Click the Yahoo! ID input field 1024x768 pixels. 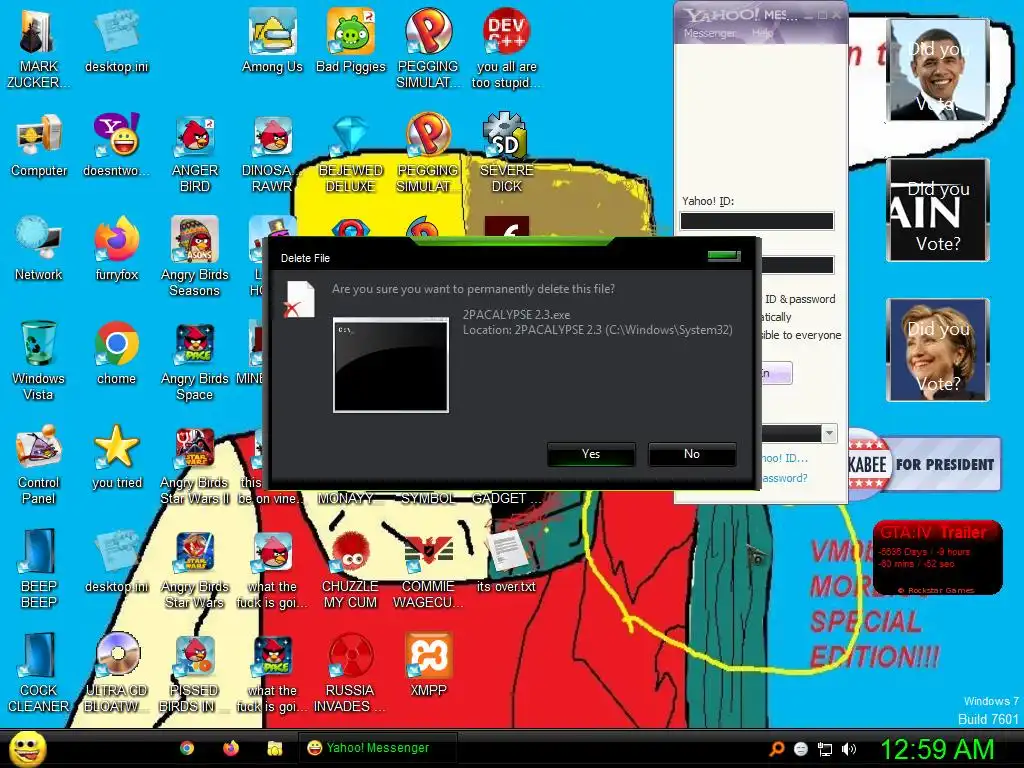tap(757, 221)
